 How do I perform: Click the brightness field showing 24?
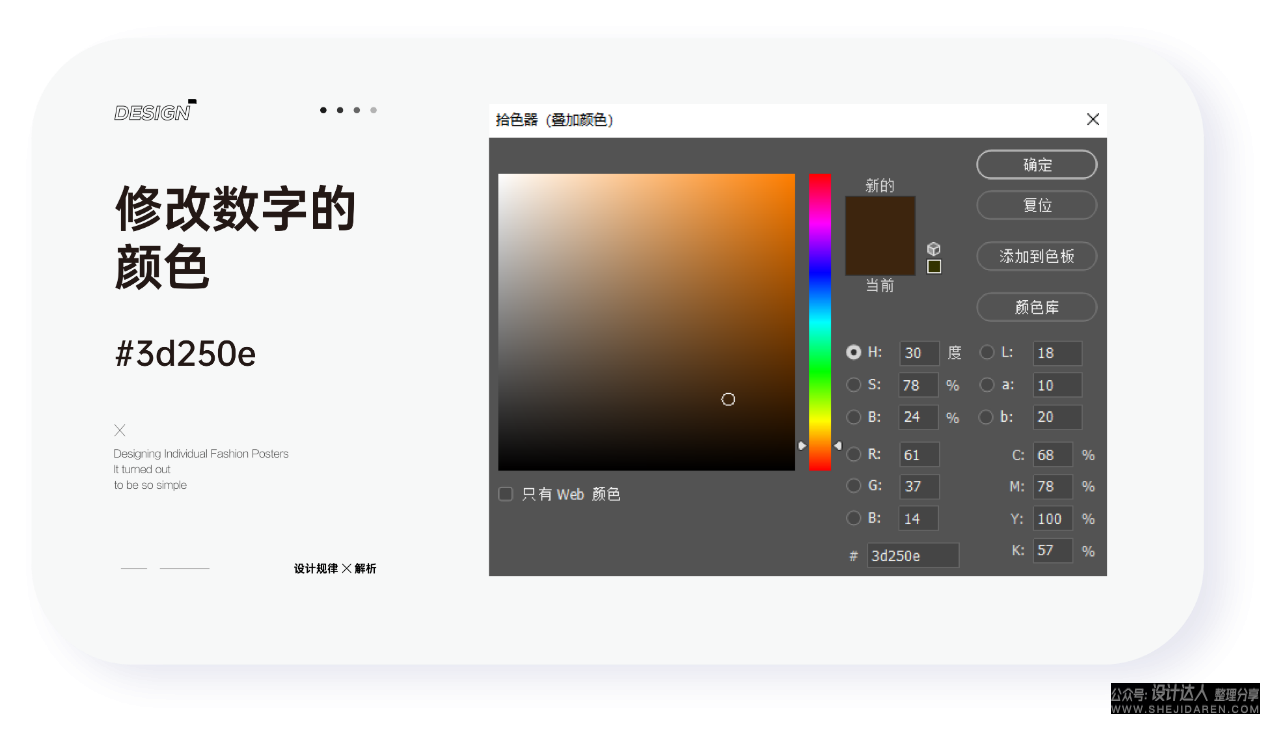point(919,417)
